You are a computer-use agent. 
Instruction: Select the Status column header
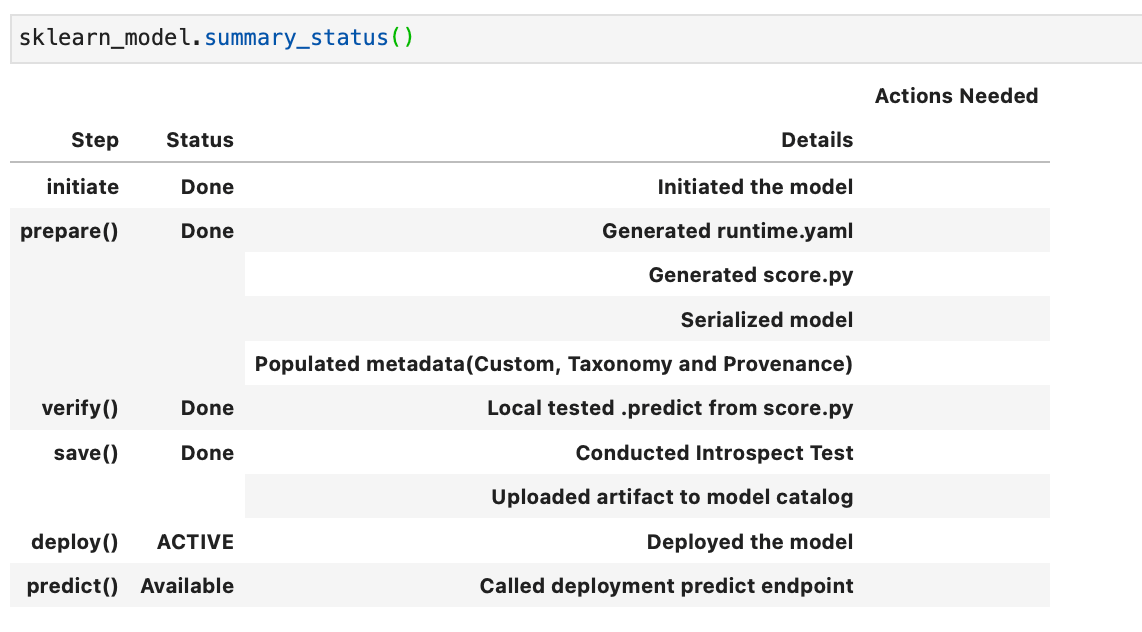coord(200,141)
